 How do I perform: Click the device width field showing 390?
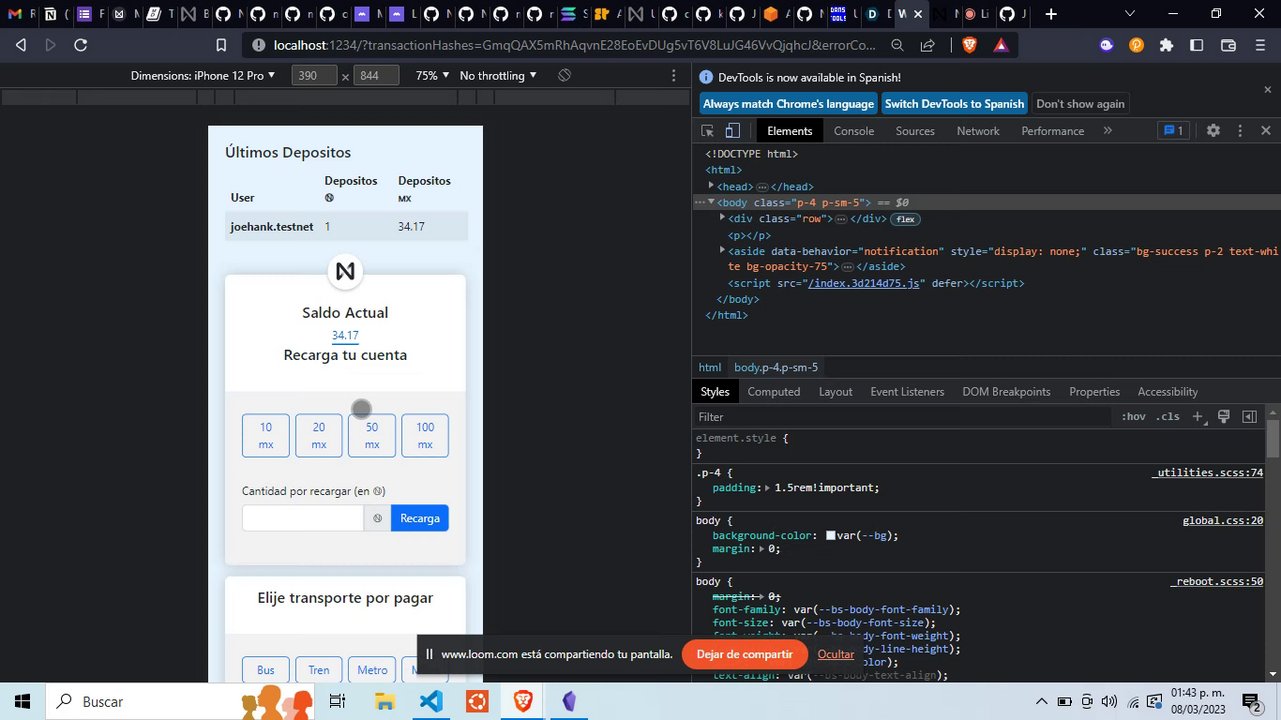pos(315,76)
